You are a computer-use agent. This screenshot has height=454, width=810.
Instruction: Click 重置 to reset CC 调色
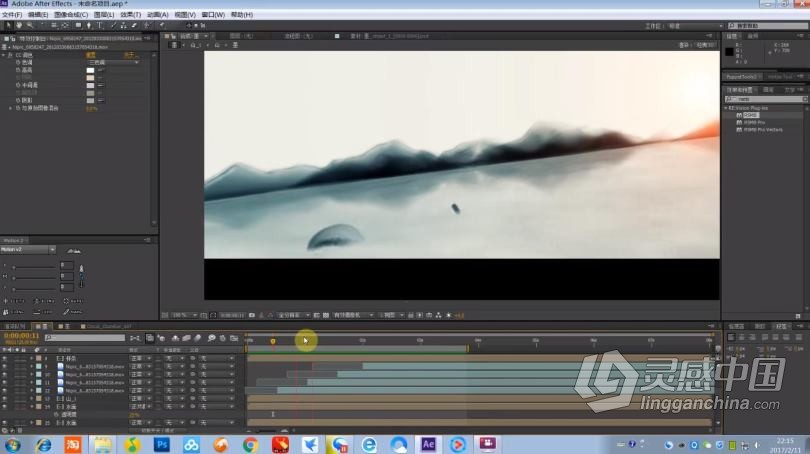[91, 55]
